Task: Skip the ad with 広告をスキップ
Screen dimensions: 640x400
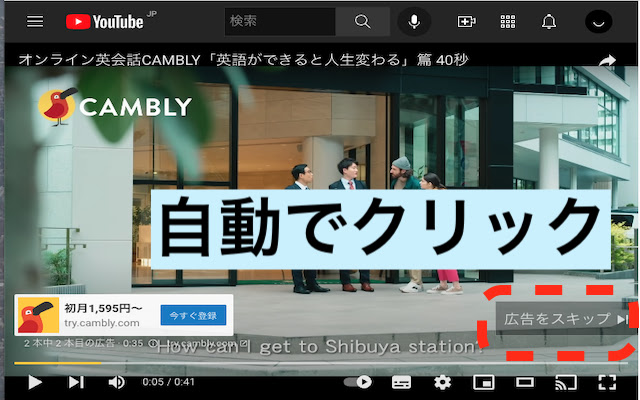Action: [567, 319]
